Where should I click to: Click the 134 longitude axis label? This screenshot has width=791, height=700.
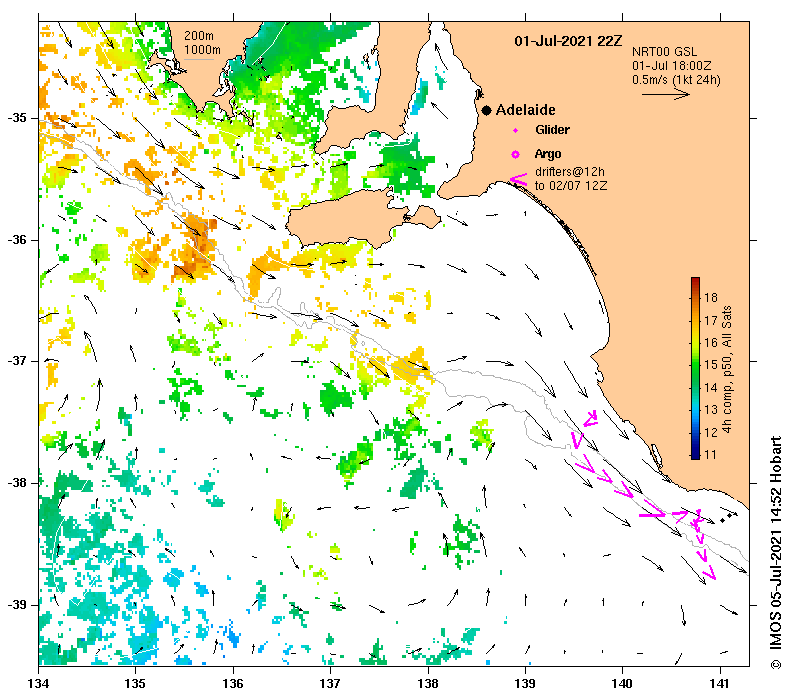tap(38, 683)
